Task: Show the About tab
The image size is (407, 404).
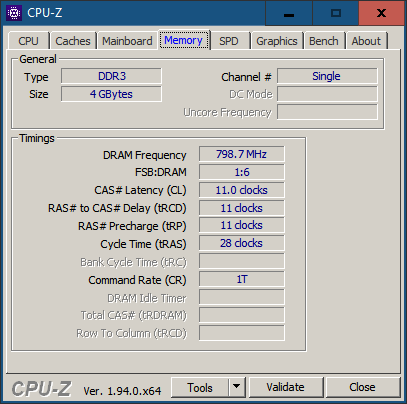Action: [x=366, y=41]
